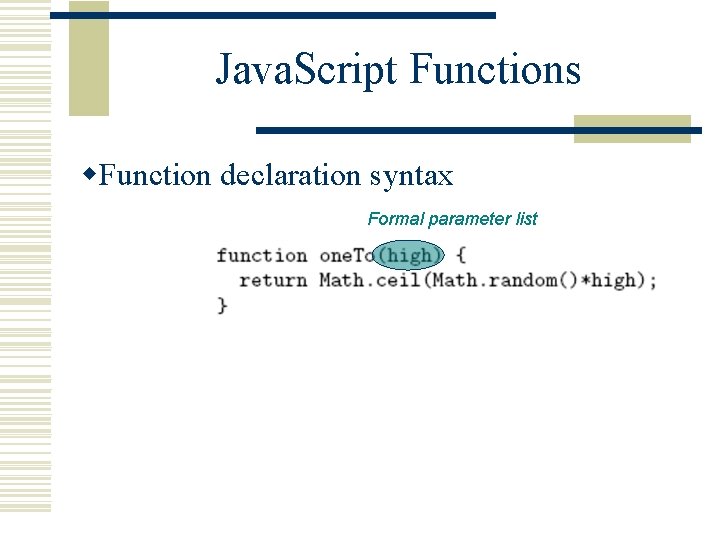720x540 pixels.
Task: Click the closing brace of the function
Action: (x=222, y=305)
